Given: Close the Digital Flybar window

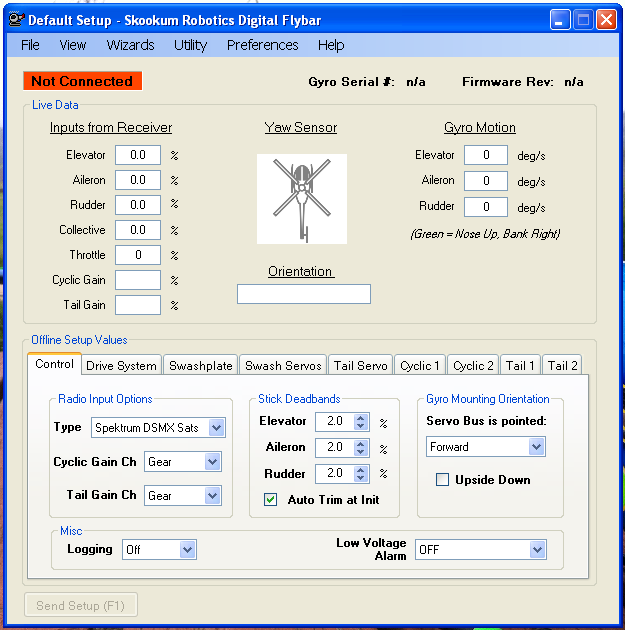Looking at the screenshot, I should coord(607,20).
